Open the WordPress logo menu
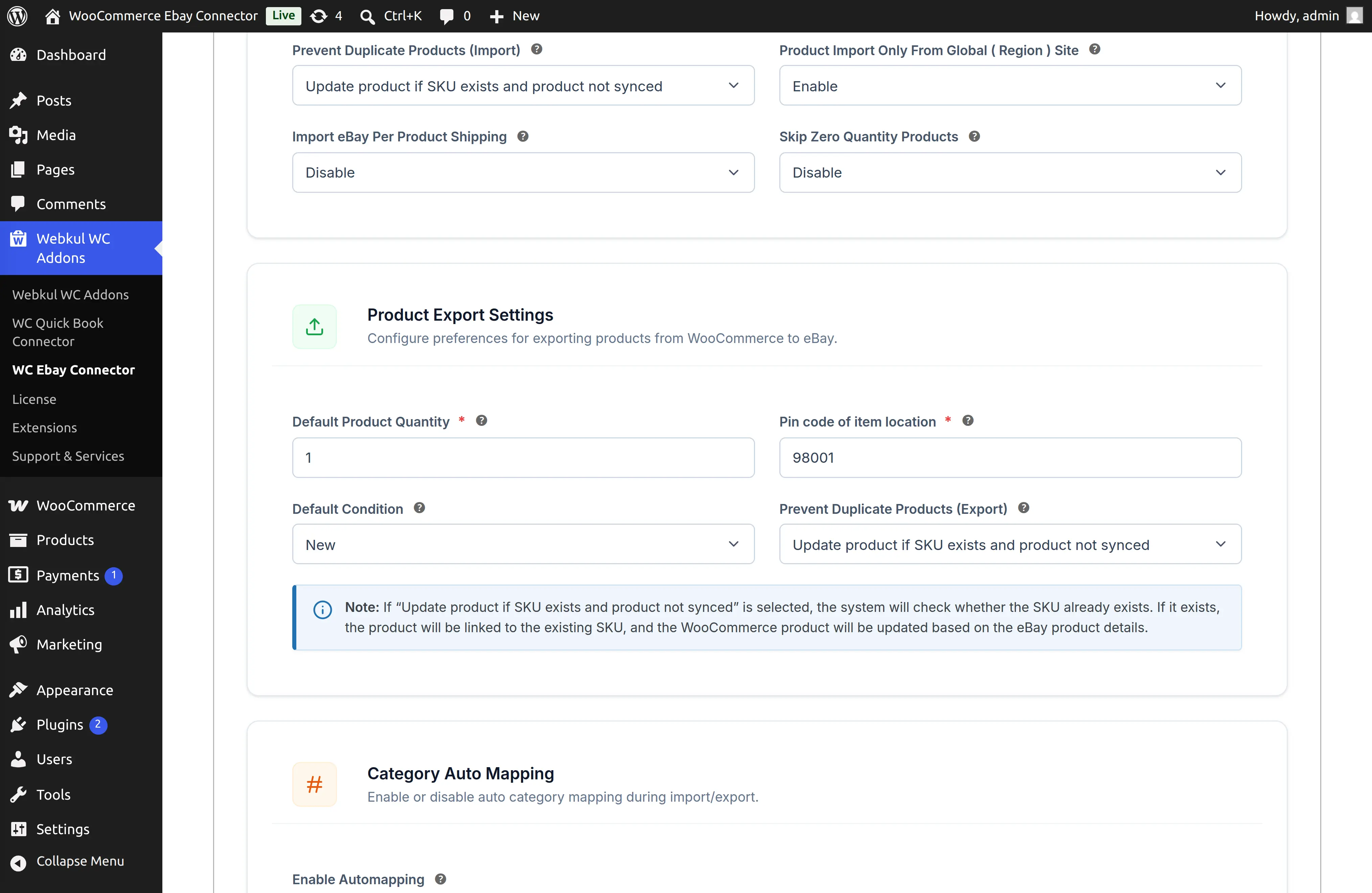 (17, 16)
